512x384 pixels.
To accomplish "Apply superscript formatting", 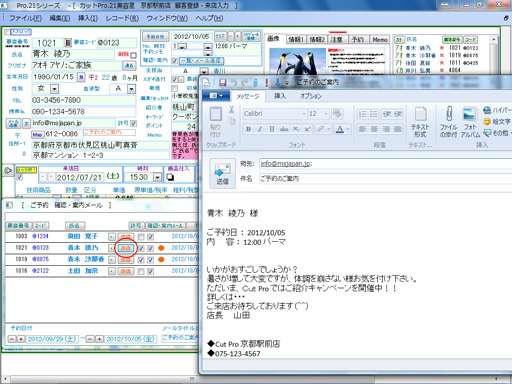I will pyautogui.click(x=307, y=129).
